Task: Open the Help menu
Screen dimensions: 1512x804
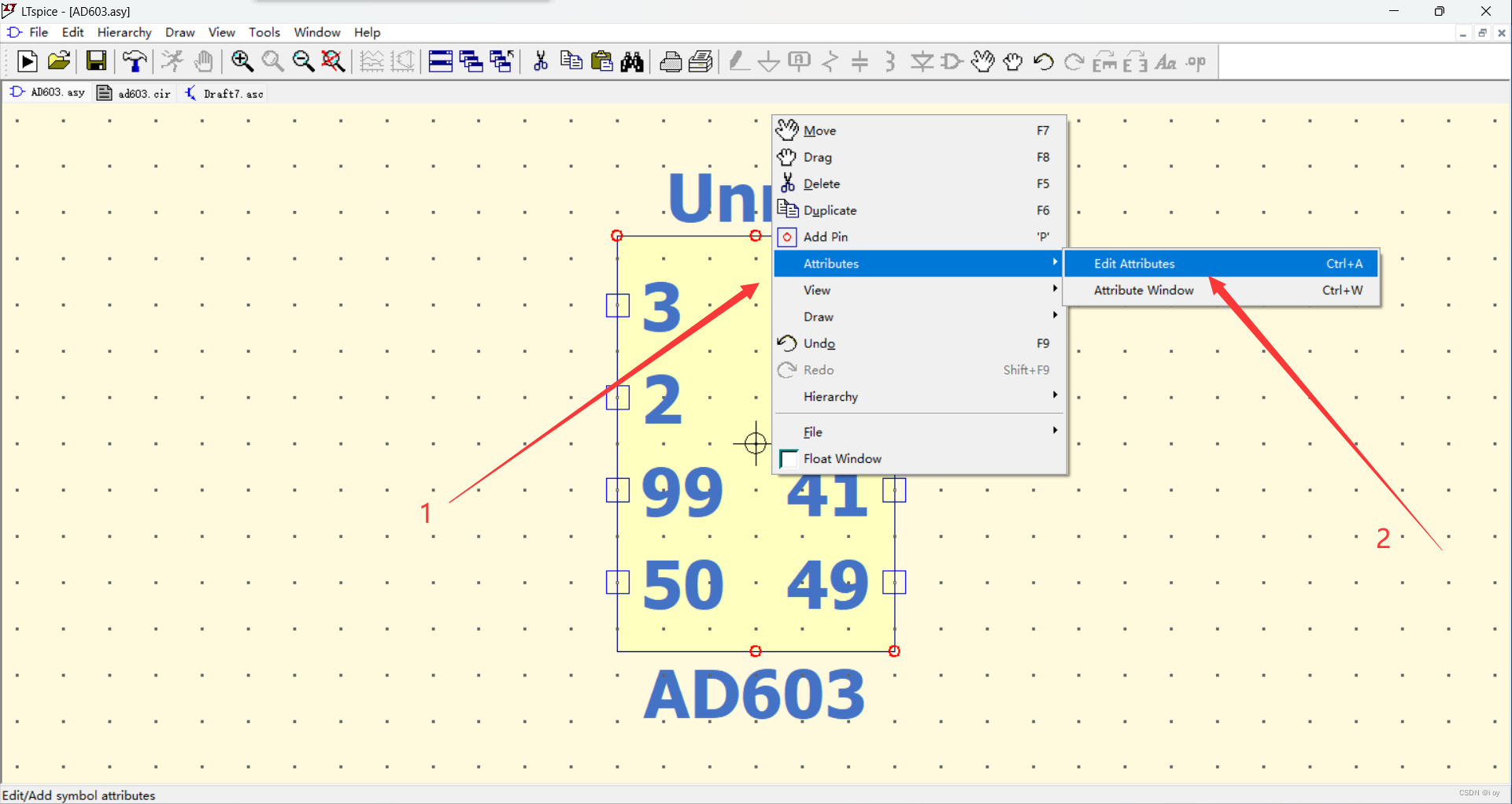Action: [x=367, y=32]
